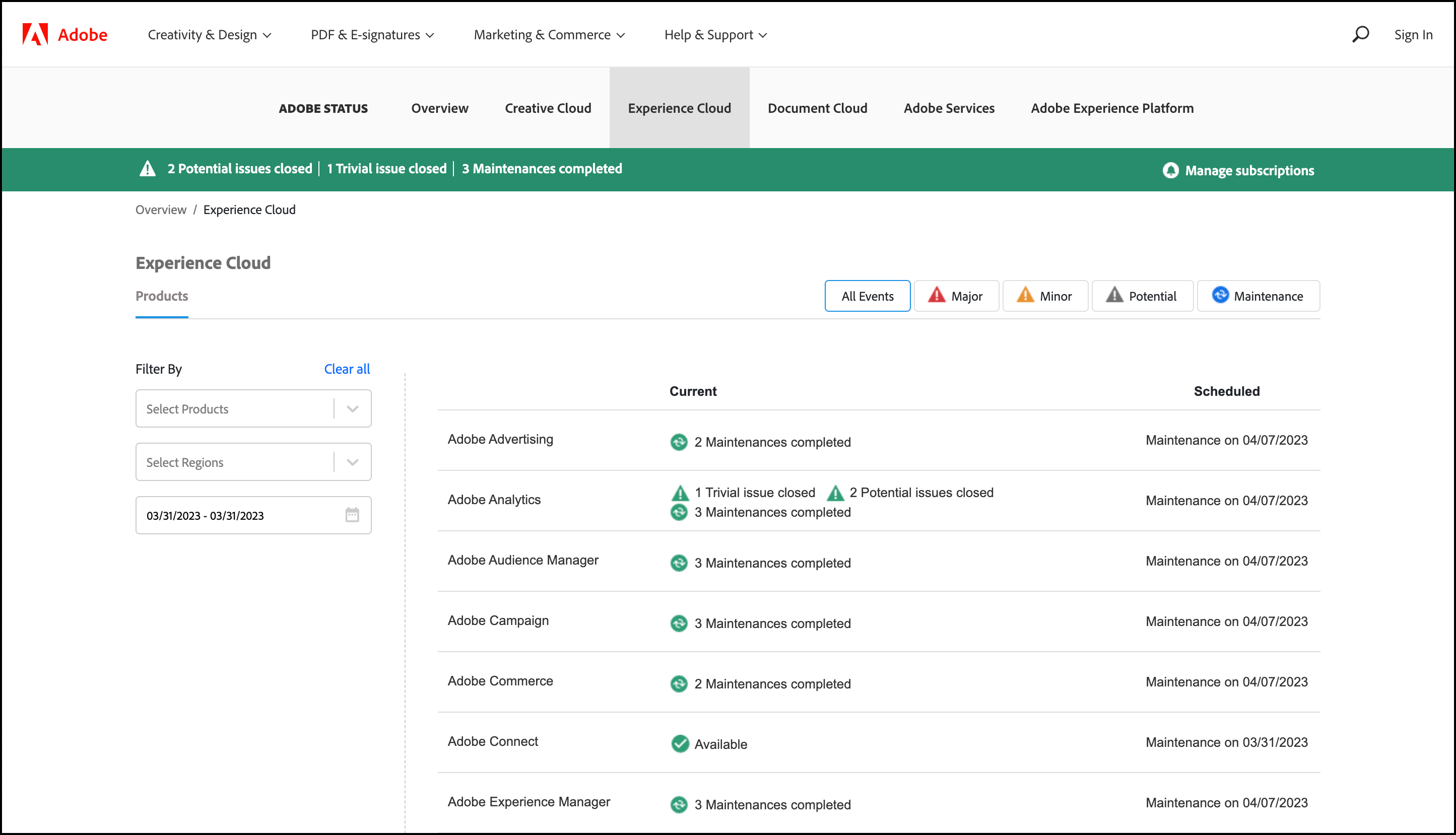Click Adobe Advertising maintenance completed icon
The width and height of the screenshot is (1456, 835).
click(x=679, y=442)
